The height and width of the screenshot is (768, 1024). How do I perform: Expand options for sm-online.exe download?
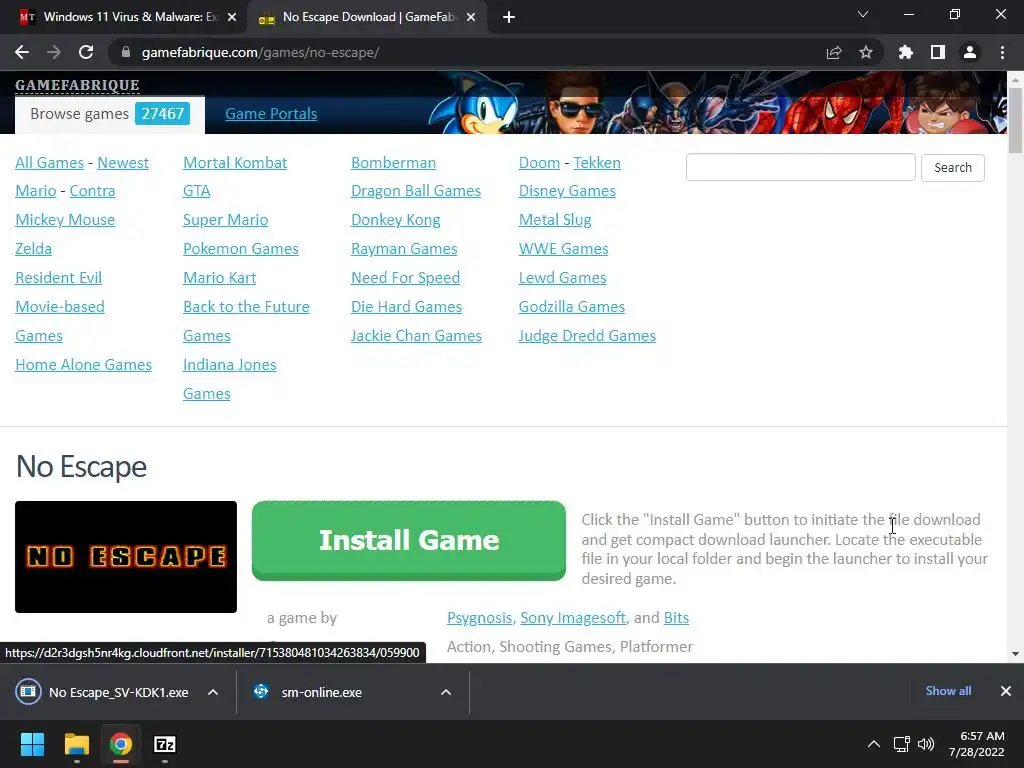446,692
